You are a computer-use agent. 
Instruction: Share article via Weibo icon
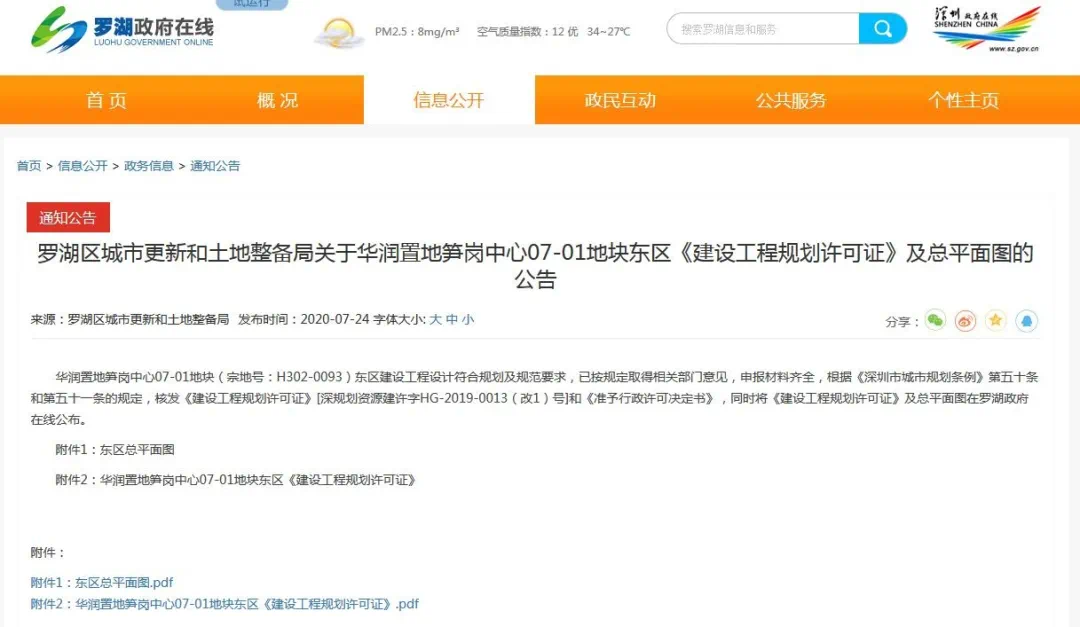965,320
